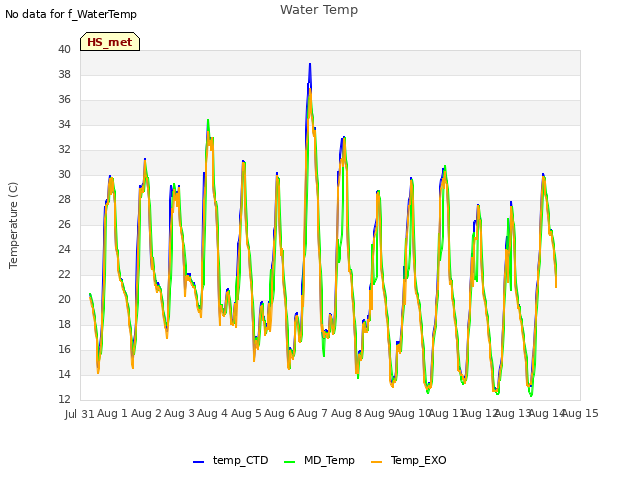This screenshot has width=640, height=480.
Task: Click the Temp_EXO legend label
Action: click(418, 460)
